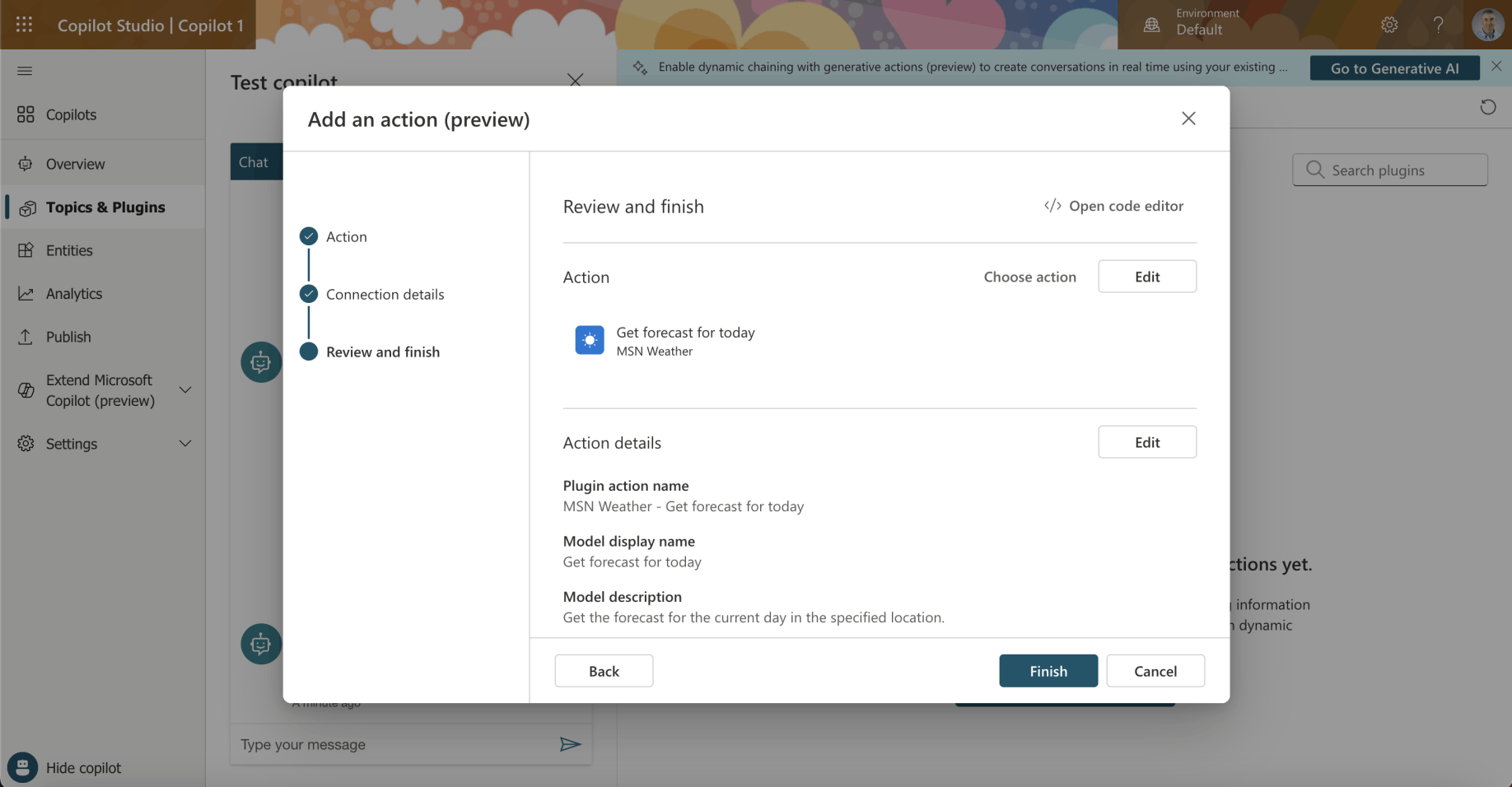This screenshot has height=787, width=1512.
Task: Open Topics & Plugins in sidebar
Action: (105, 207)
